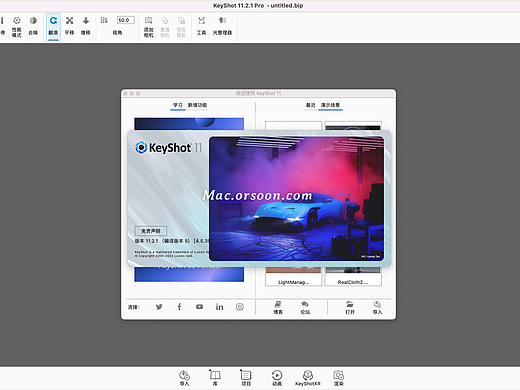Click the YouTube icon in welcome window
The width and height of the screenshot is (520, 390).
pyautogui.click(x=199, y=307)
